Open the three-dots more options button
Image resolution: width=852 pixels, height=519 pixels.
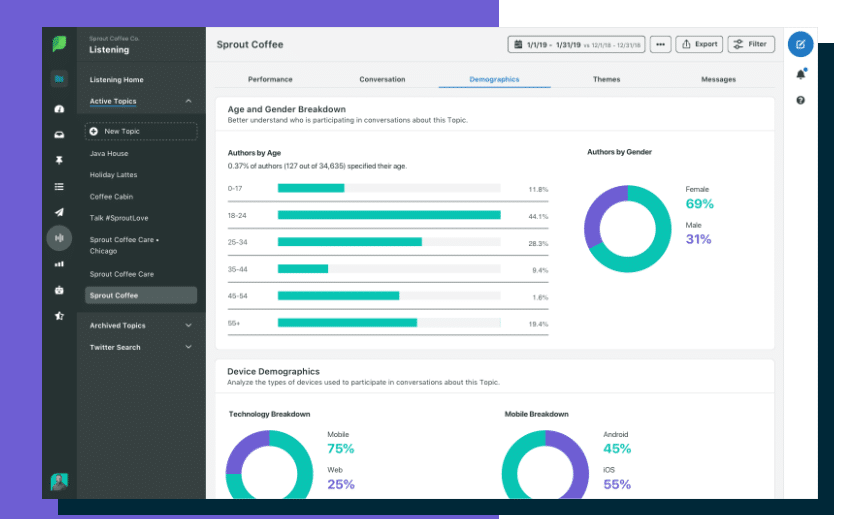click(x=660, y=45)
